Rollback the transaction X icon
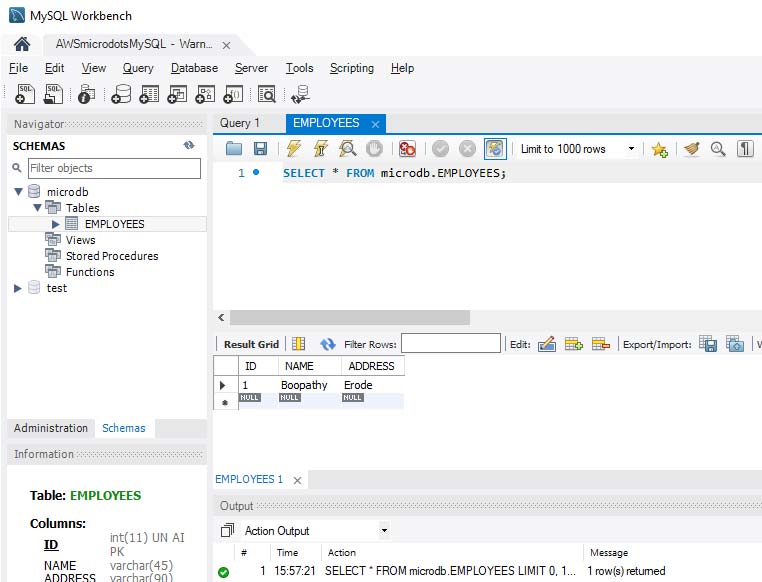Screen dimensions: 762x582 click(x=468, y=149)
